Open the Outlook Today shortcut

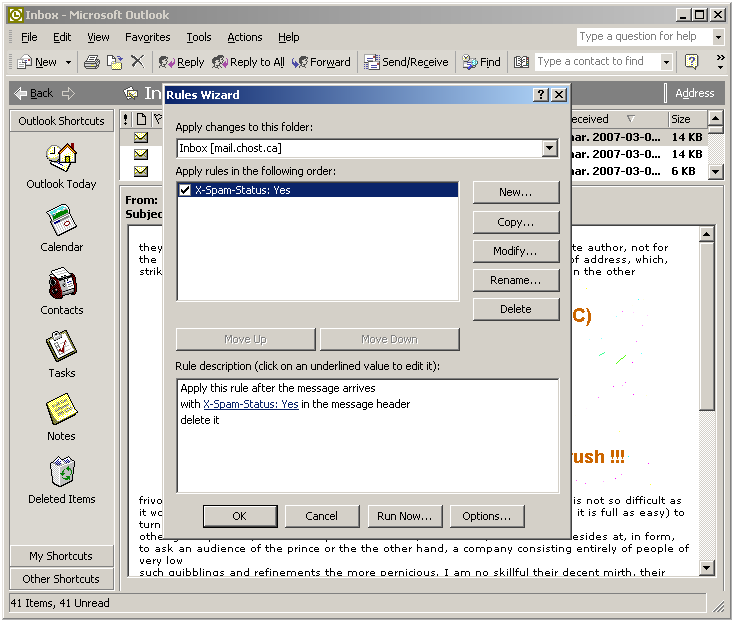pos(61,166)
